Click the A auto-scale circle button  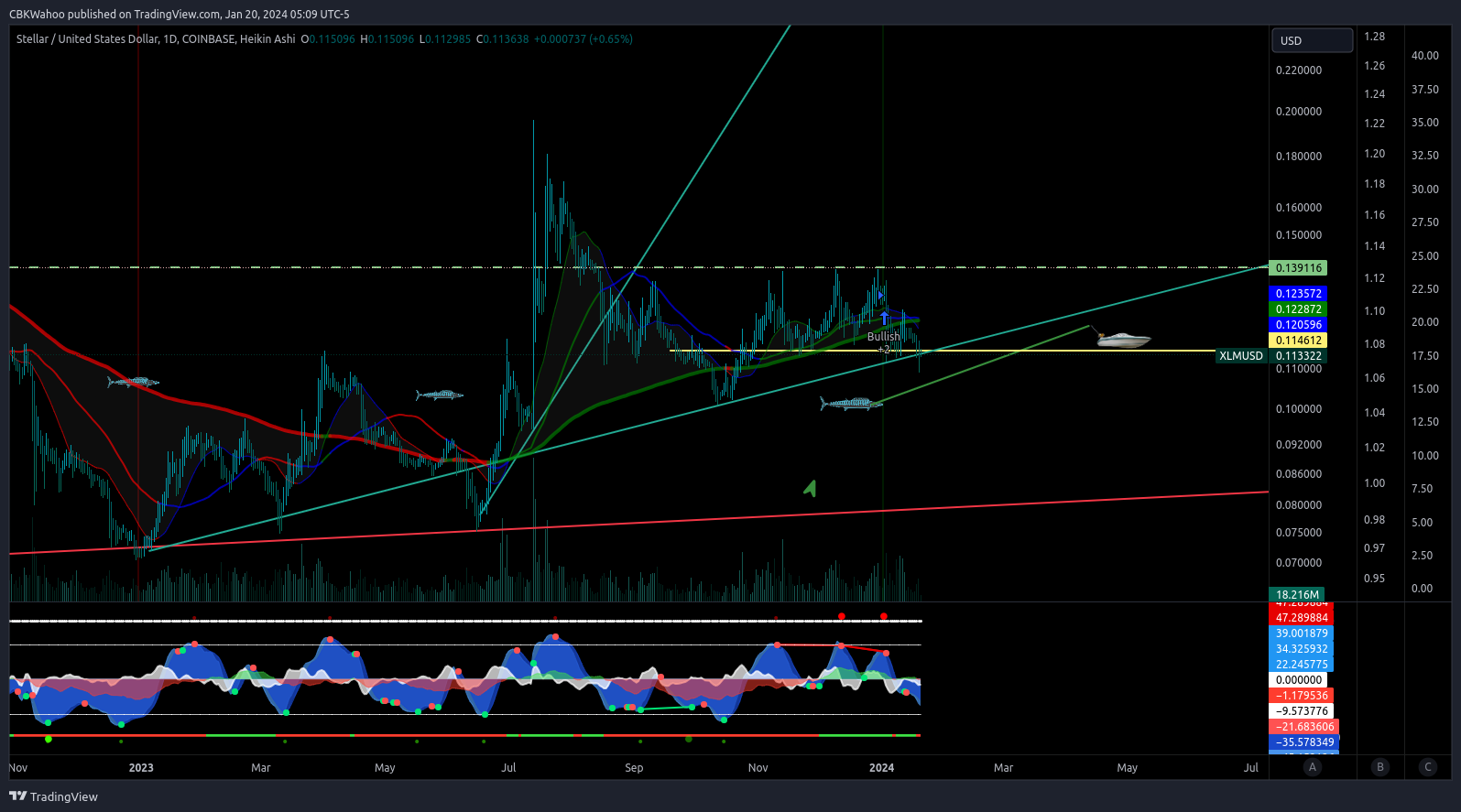click(x=1313, y=767)
